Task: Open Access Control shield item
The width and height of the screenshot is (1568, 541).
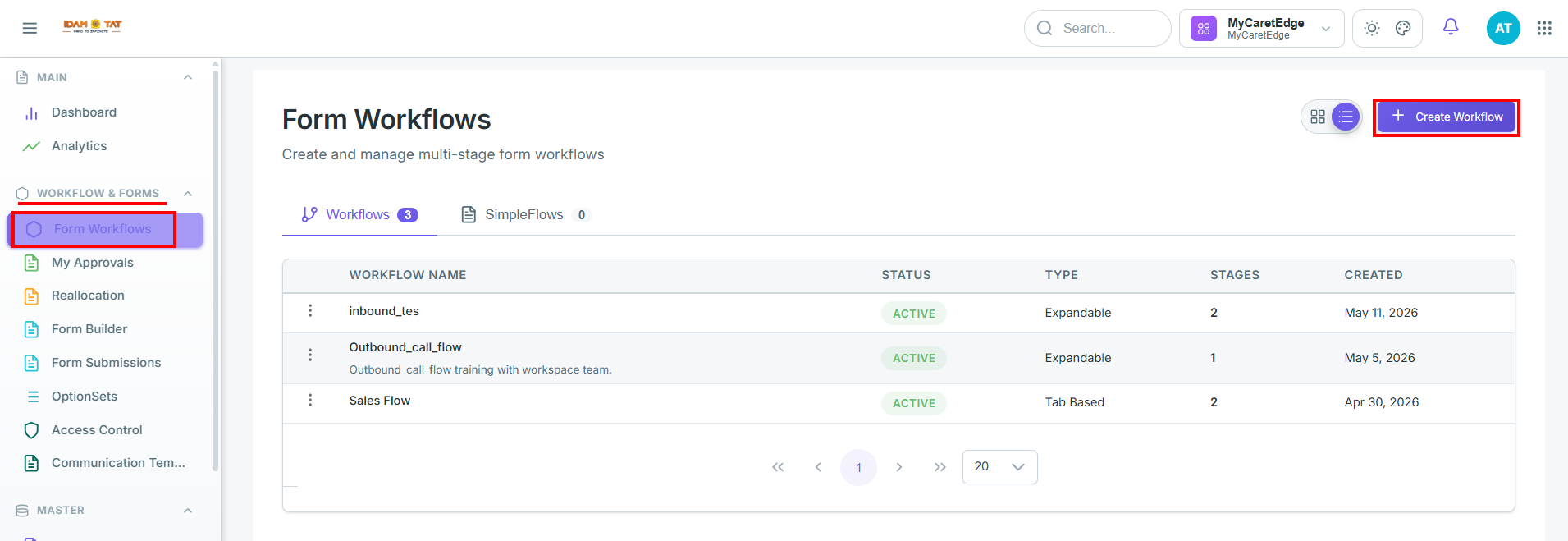Action: (97, 430)
